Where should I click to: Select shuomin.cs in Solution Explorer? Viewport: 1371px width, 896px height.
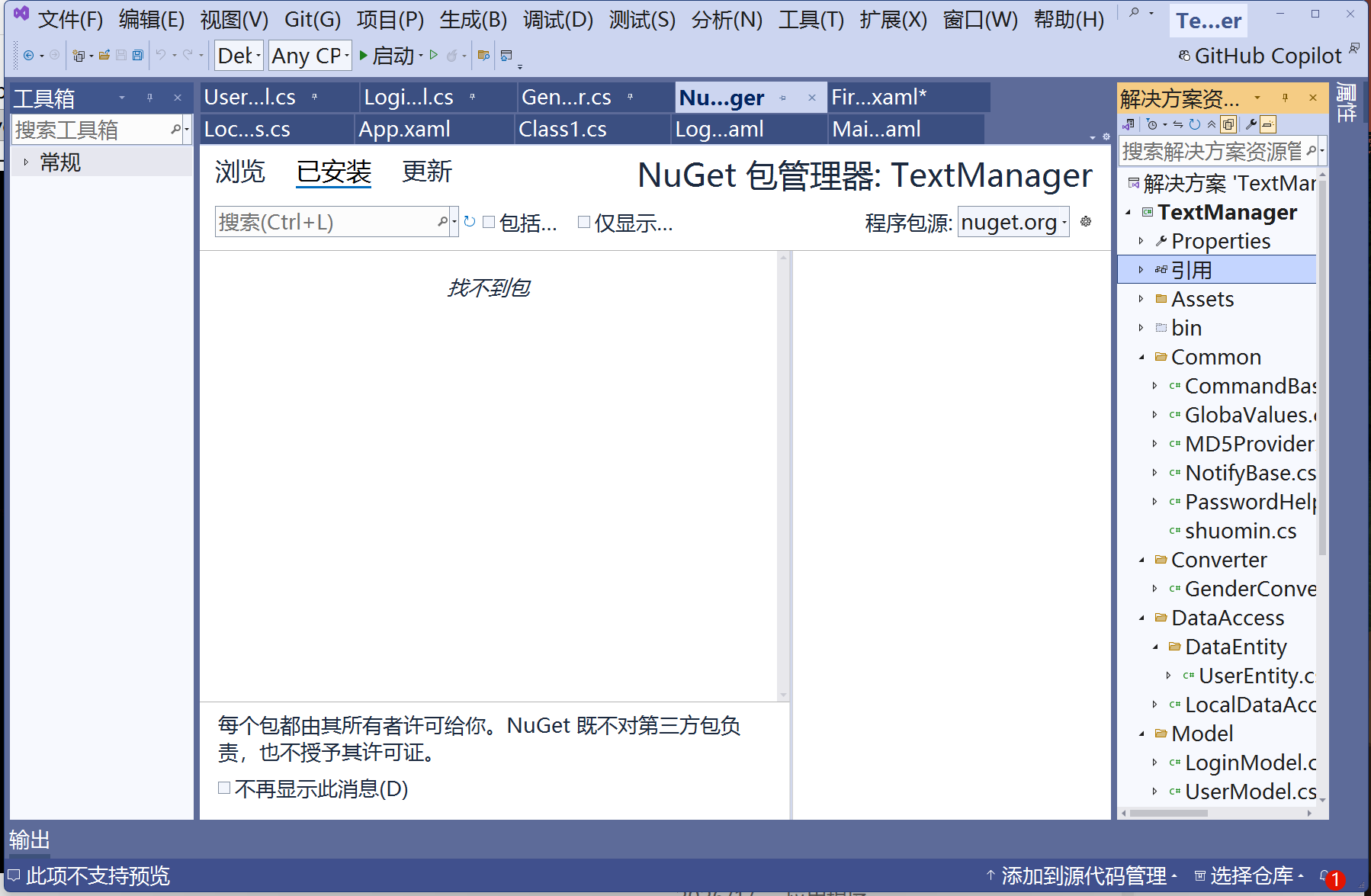(x=1241, y=531)
